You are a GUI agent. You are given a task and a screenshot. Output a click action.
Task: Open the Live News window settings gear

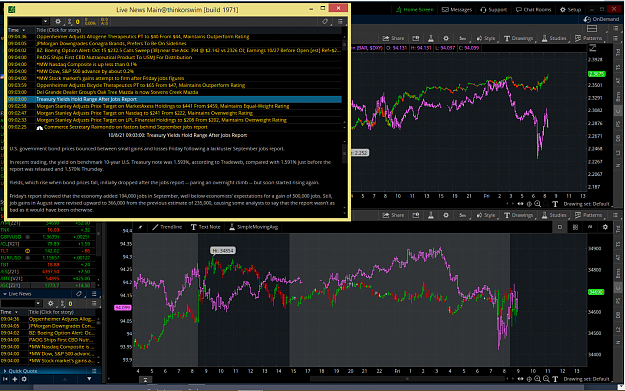[58, 22]
